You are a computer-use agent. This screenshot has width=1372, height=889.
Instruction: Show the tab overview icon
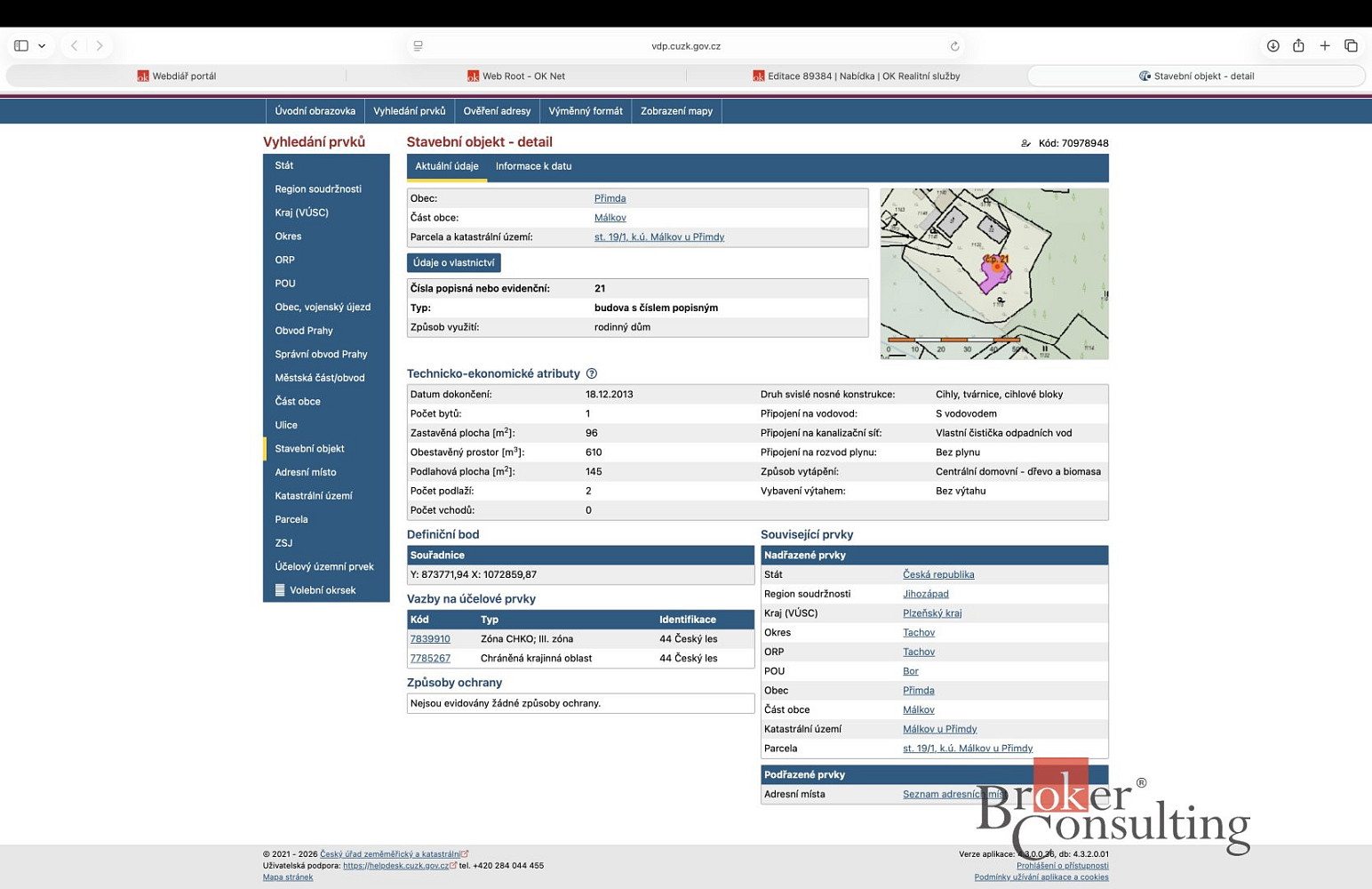1351,45
